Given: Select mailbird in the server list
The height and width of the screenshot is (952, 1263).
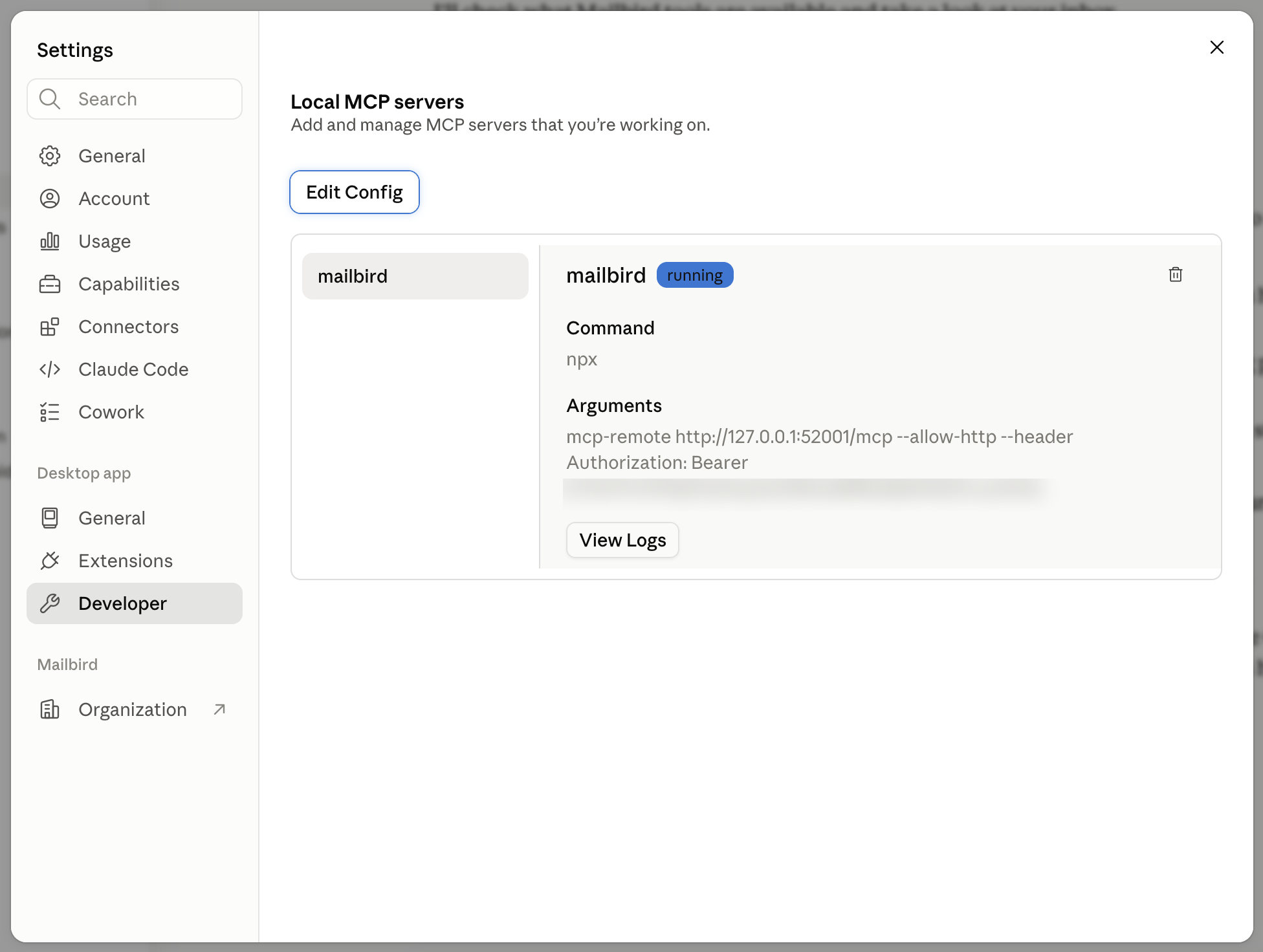Looking at the screenshot, I should pyautogui.click(x=415, y=276).
